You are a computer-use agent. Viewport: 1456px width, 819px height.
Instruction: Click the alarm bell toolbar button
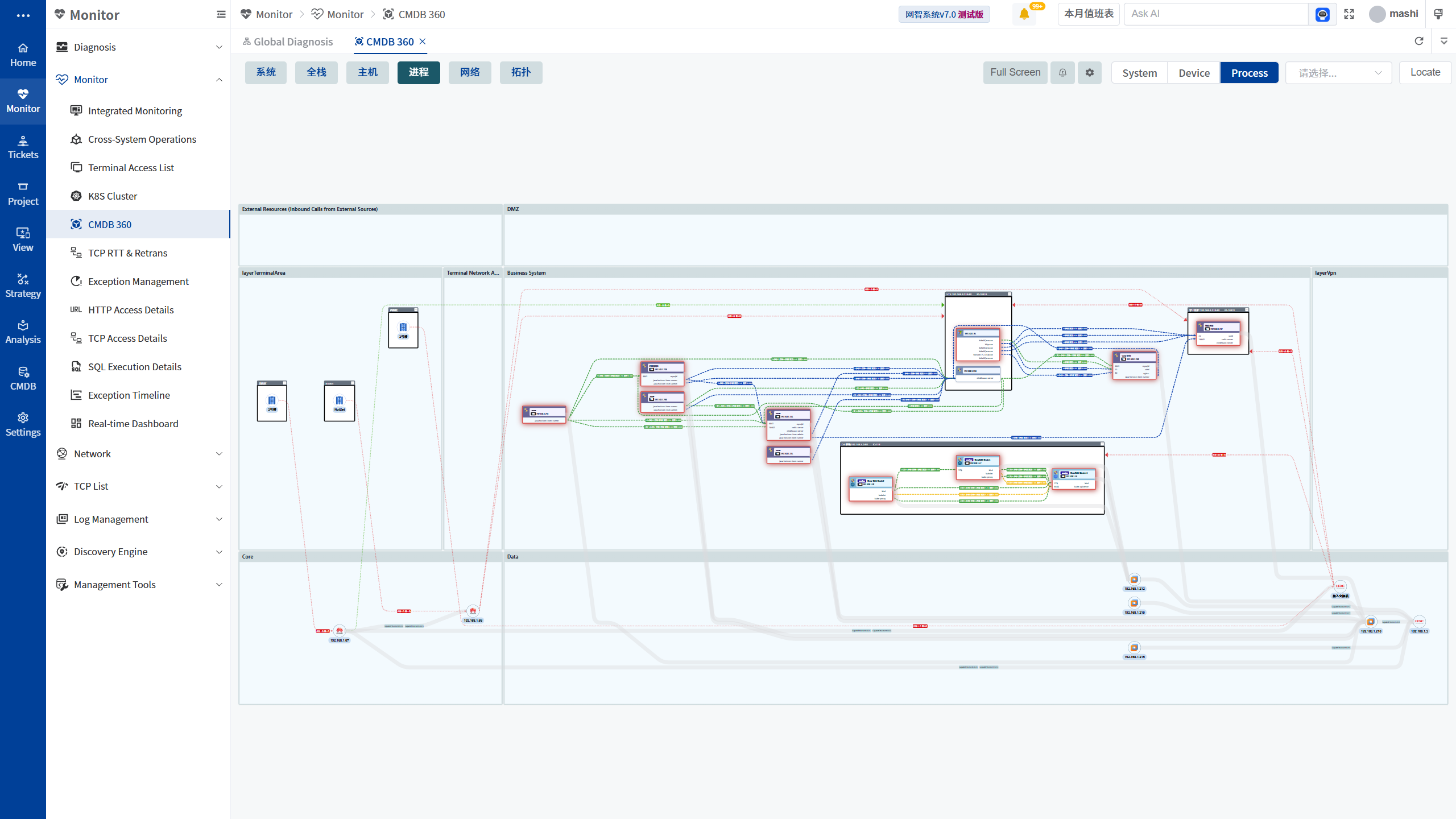pos(1062,73)
